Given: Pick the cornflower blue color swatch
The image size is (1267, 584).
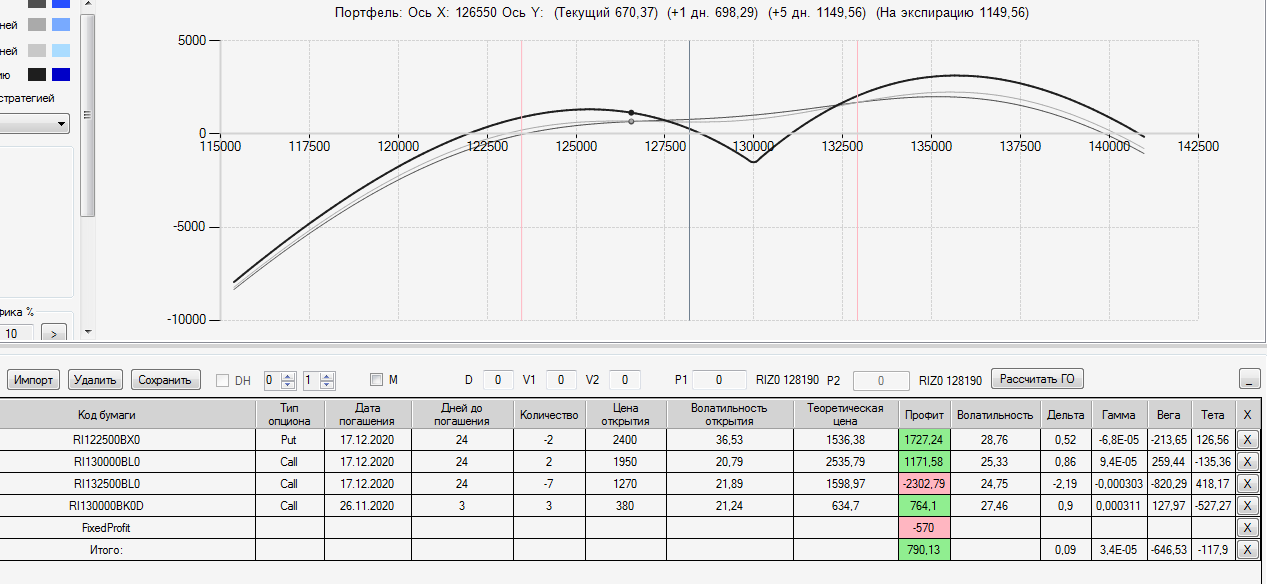Looking at the screenshot, I should [x=61, y=24].
